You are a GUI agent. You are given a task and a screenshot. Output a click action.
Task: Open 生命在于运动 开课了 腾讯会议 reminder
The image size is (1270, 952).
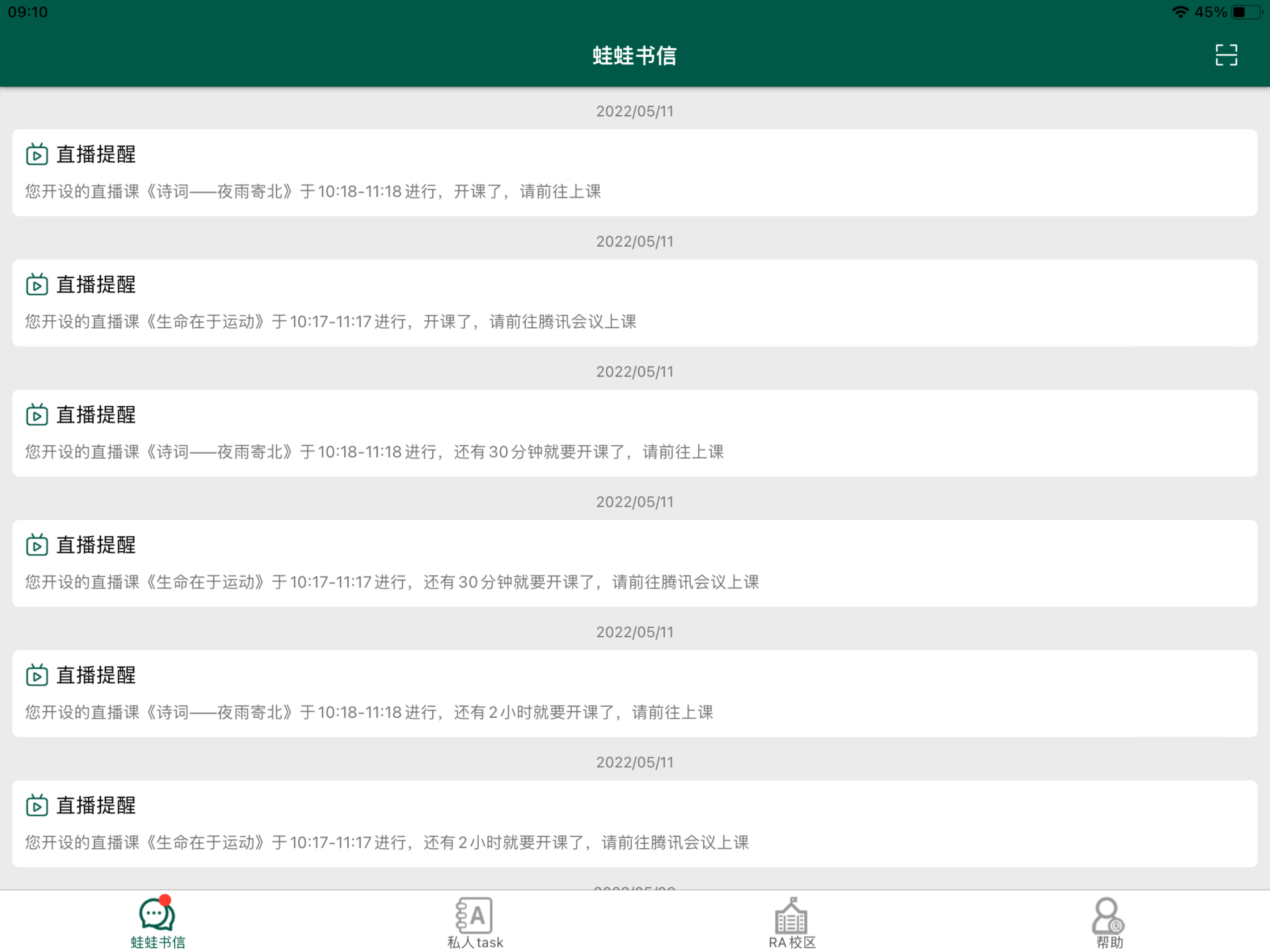(331, 322)
